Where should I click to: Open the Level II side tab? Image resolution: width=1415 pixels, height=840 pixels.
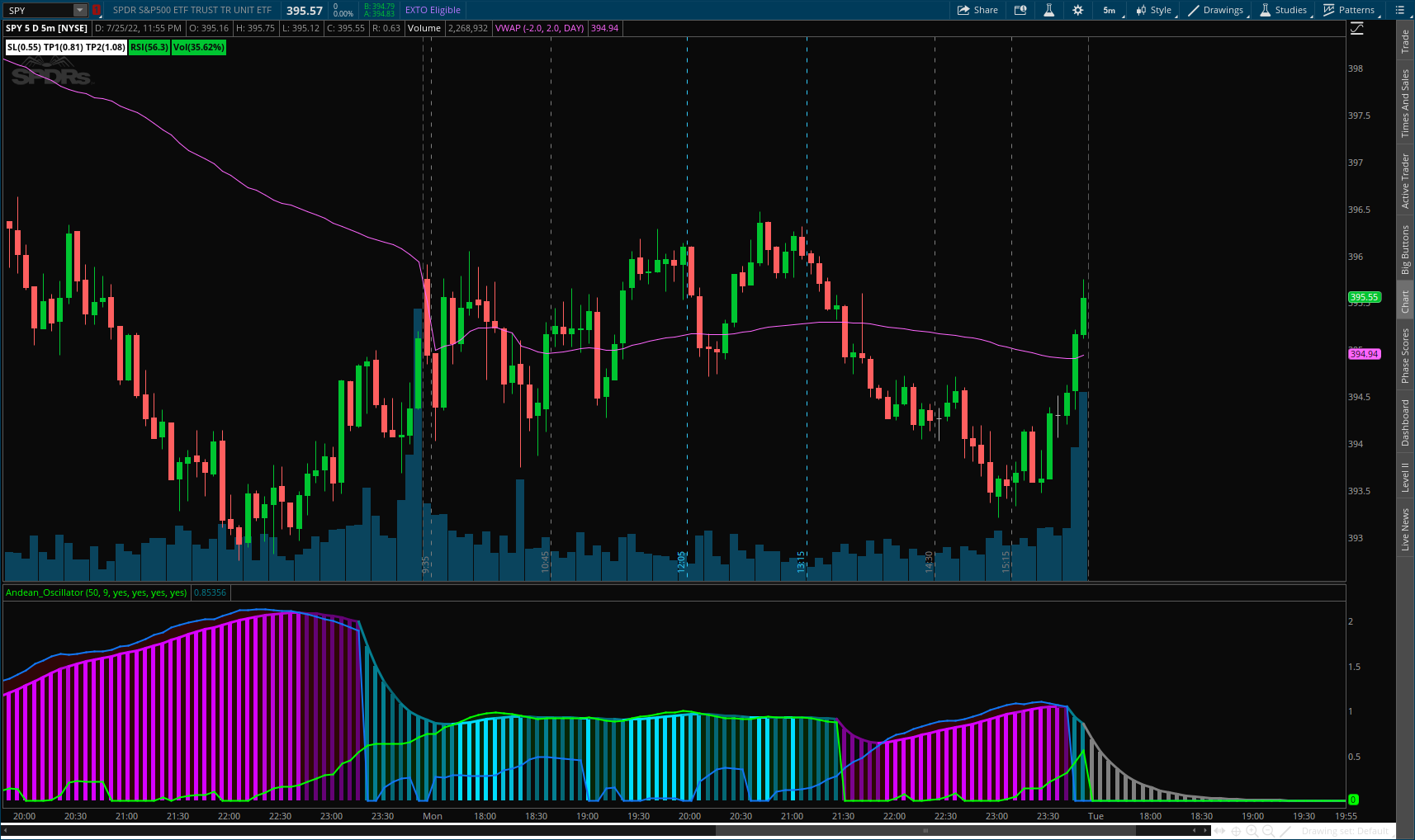click(x=1405, y=477)
